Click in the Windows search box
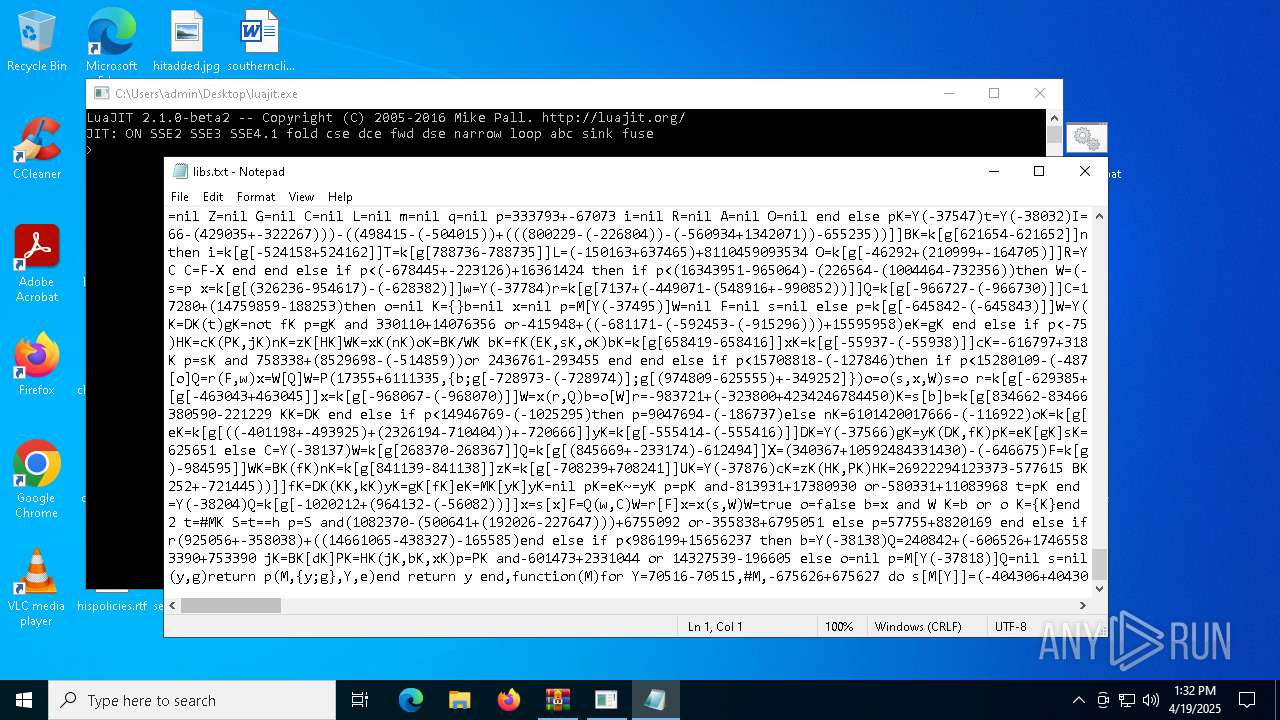This screenshot has height=720, width=1280. (x=192, y=700)
